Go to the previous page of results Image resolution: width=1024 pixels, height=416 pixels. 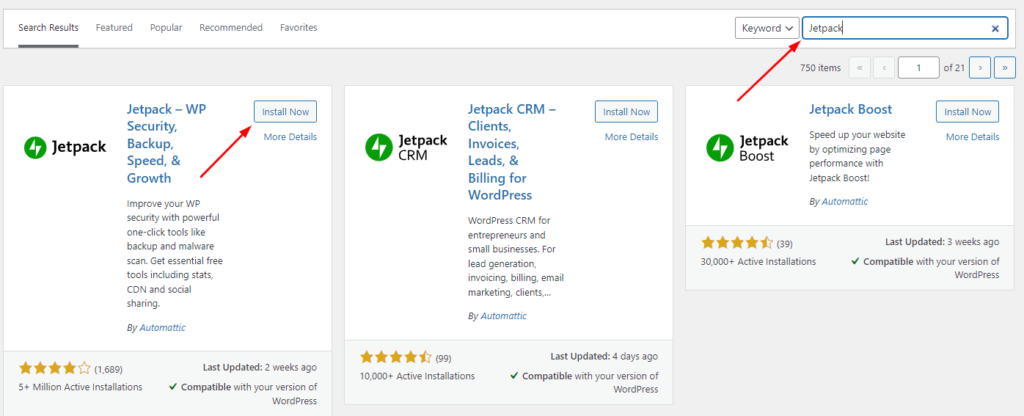pyautogui.click(x=884, y=67)
